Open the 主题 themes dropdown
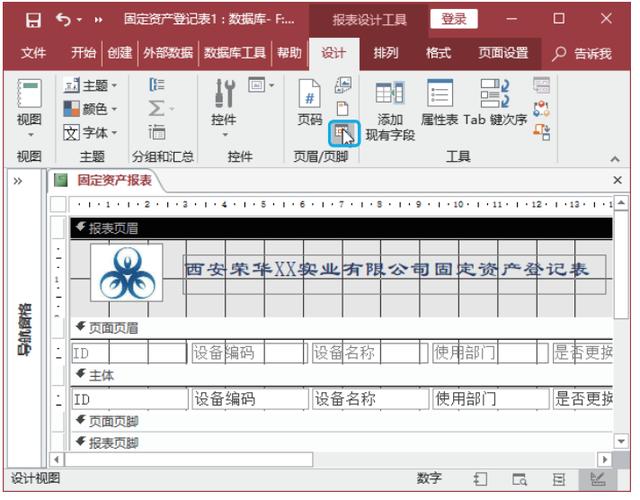640x500 pixels. click(x=91, y=86)
